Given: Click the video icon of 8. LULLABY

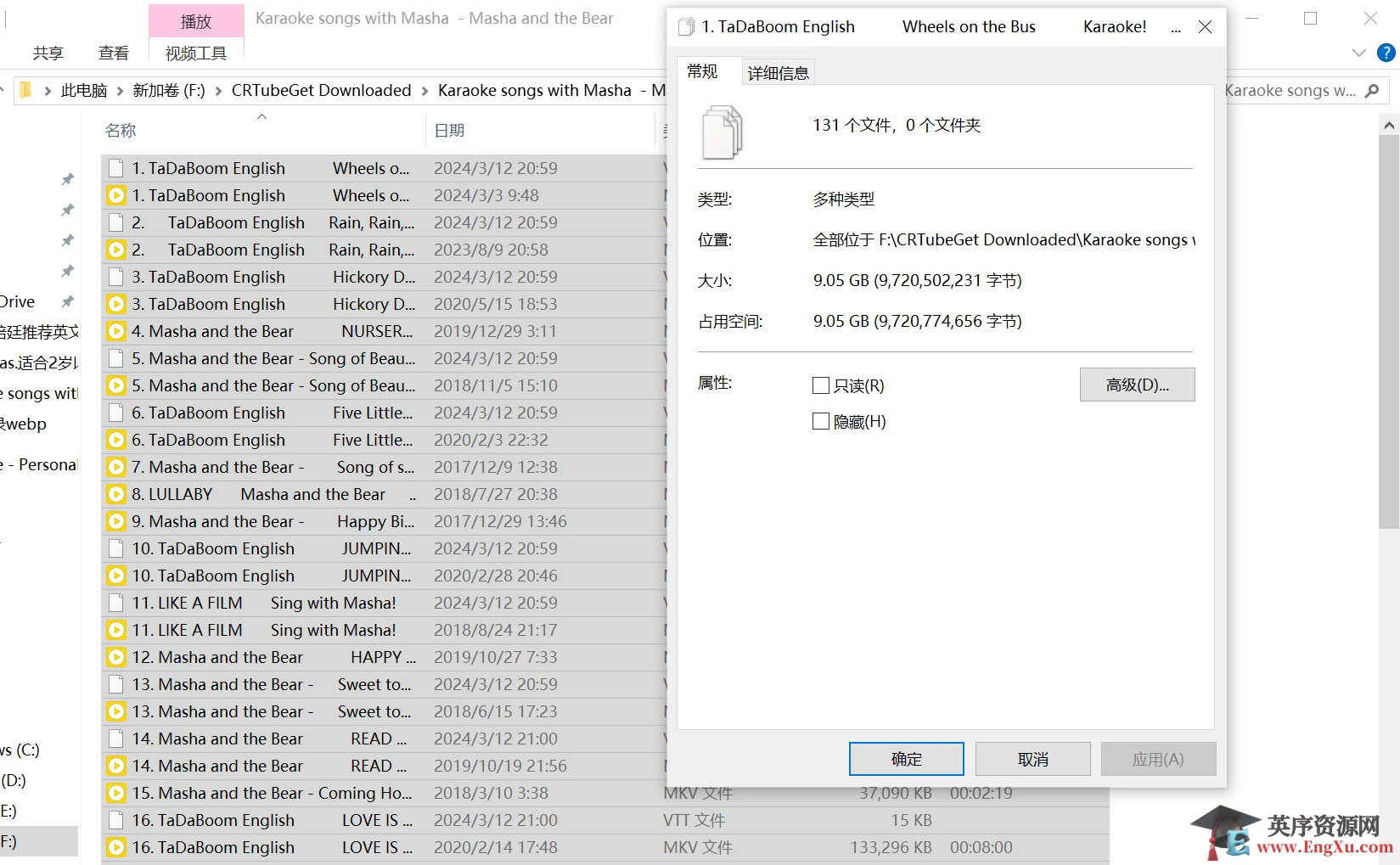Looking at the screenshot, I should click(x=116, y=494).
